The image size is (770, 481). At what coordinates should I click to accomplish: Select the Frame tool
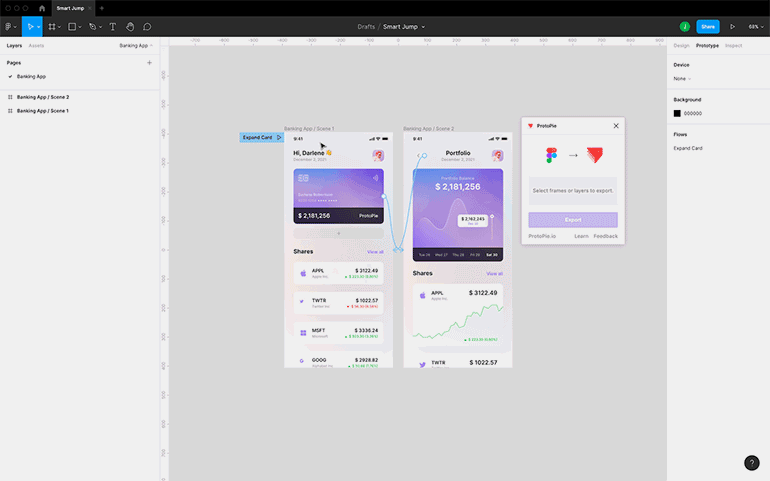coord(51,26)
